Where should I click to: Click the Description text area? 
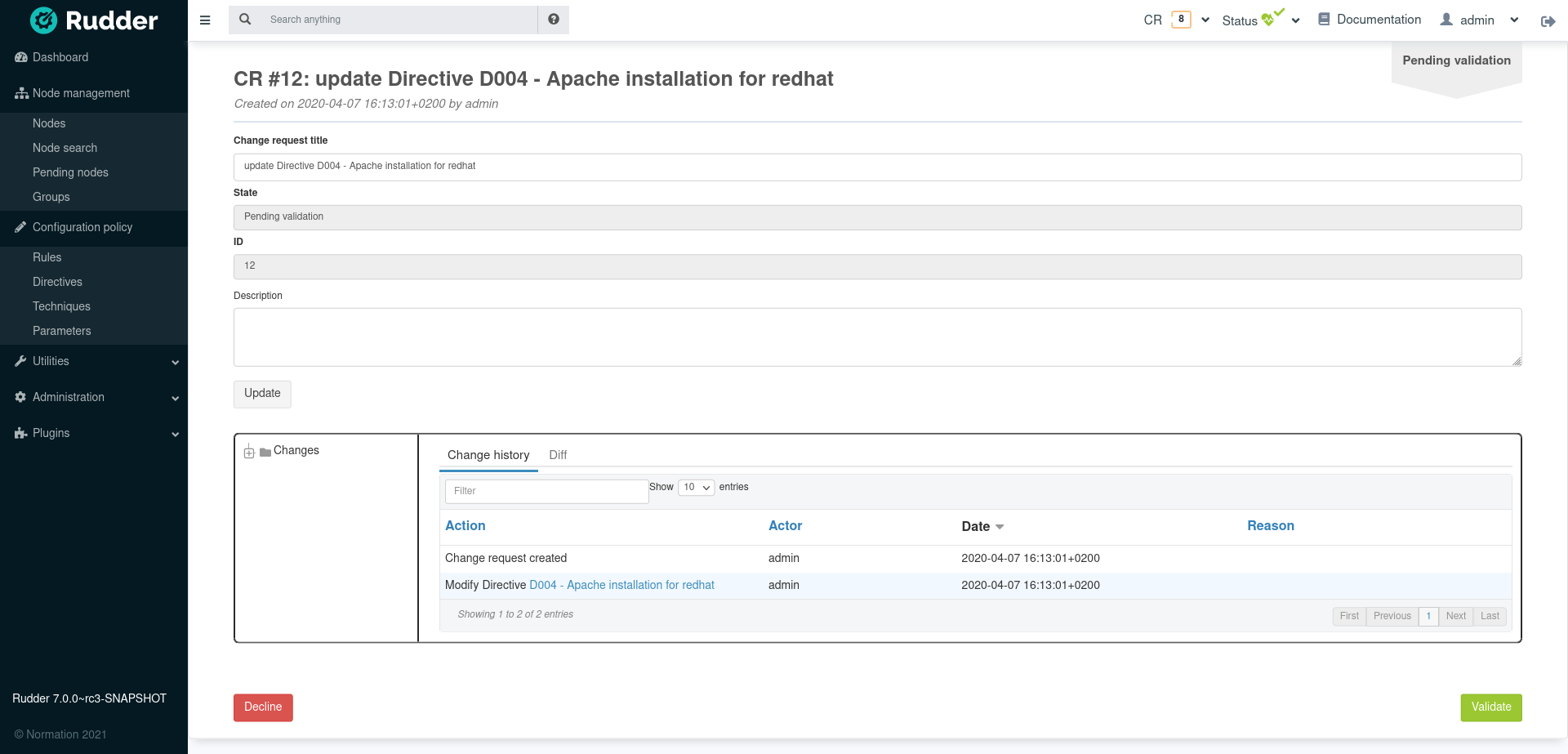point(877,337)
